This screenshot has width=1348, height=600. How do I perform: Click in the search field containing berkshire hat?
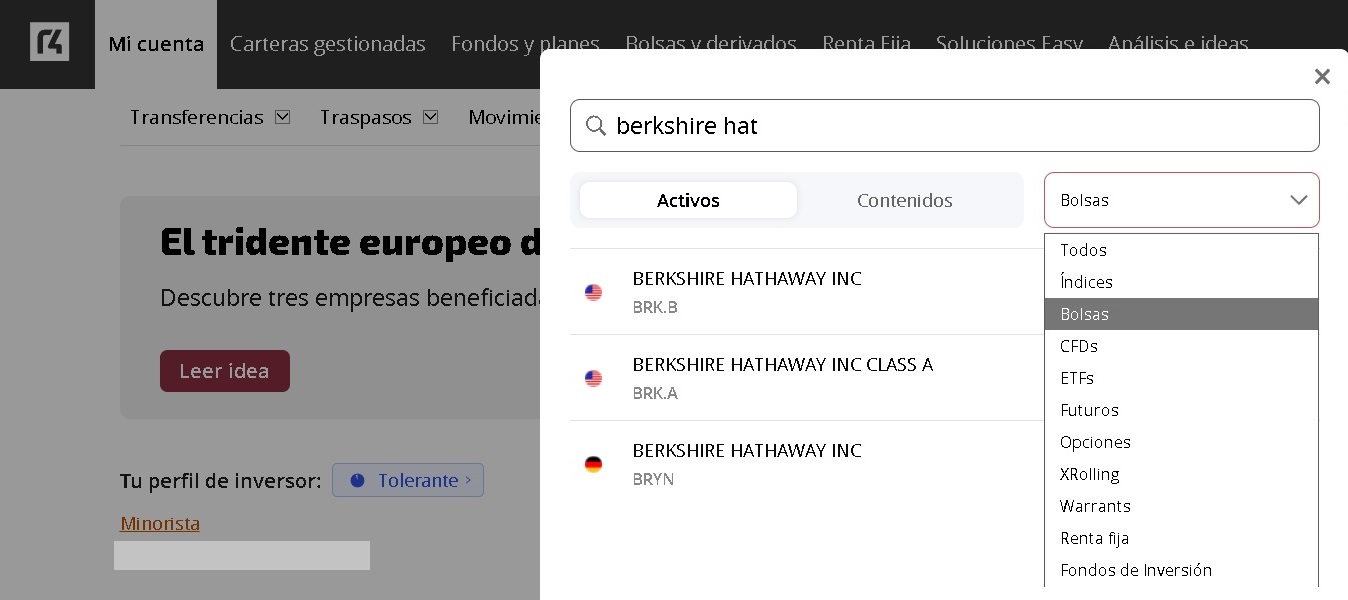(x=960, y=126)
